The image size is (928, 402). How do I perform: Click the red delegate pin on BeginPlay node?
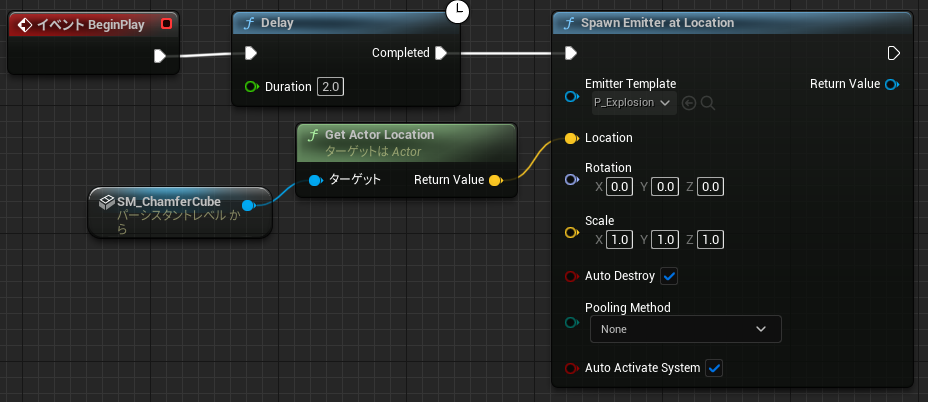pos(166,24)
